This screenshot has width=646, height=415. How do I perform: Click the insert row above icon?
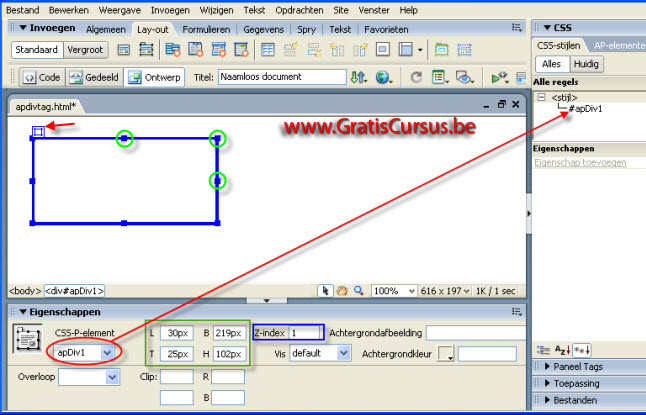[290, 50]
